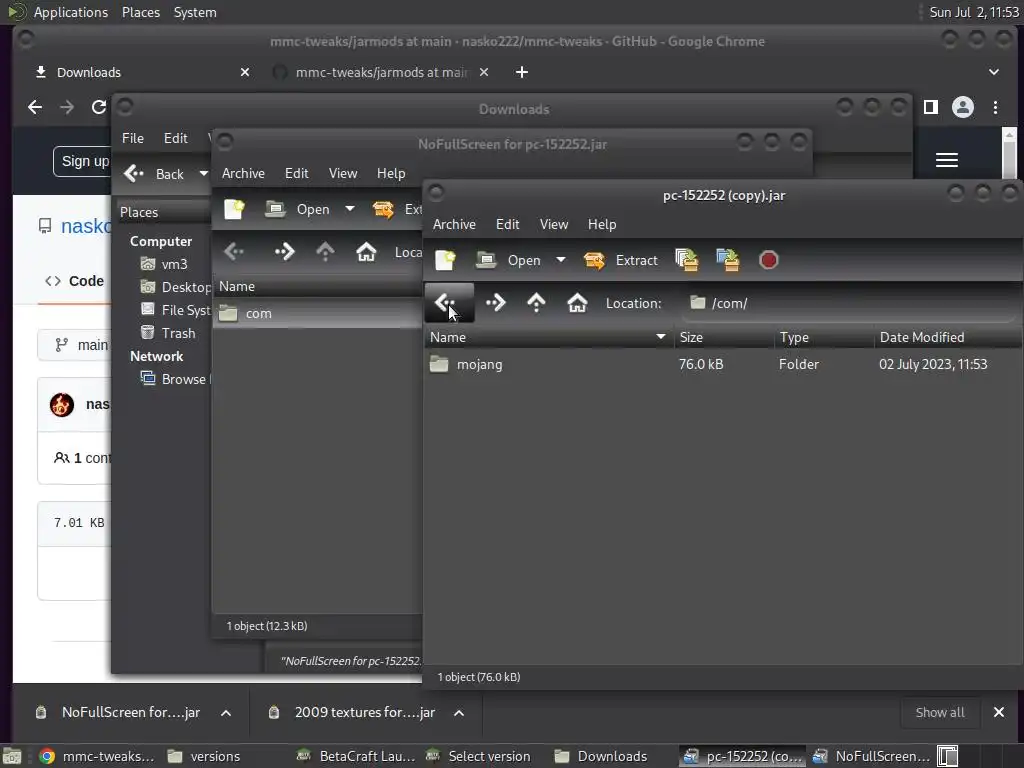Open Archive menu in NoFullScreen jar window
Viewport: 1024px width, 768px height.
pyautogui.click(x=243, y=173)
